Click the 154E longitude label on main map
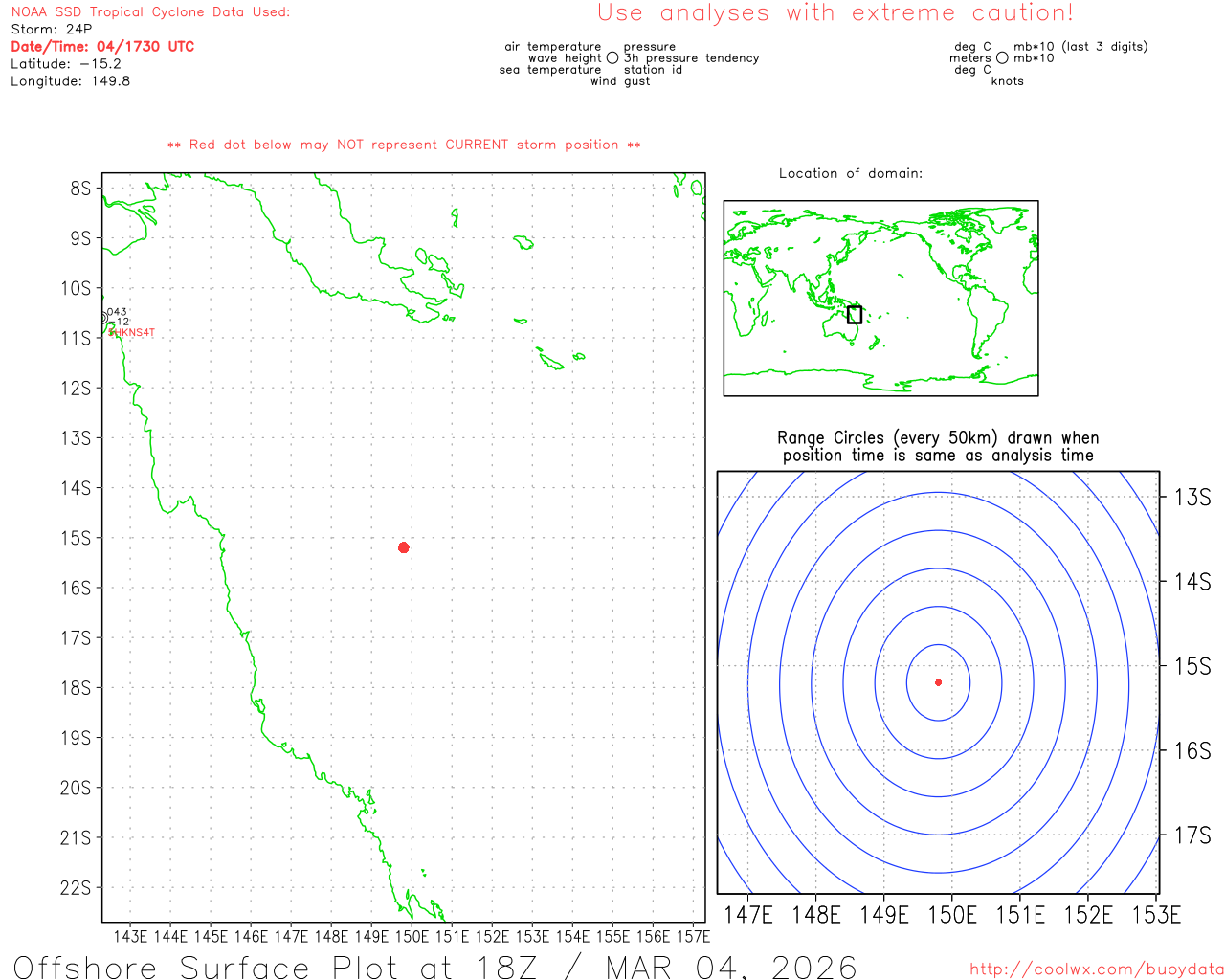The height and width of the screenshot is (980, 1225). pos(573,936)
